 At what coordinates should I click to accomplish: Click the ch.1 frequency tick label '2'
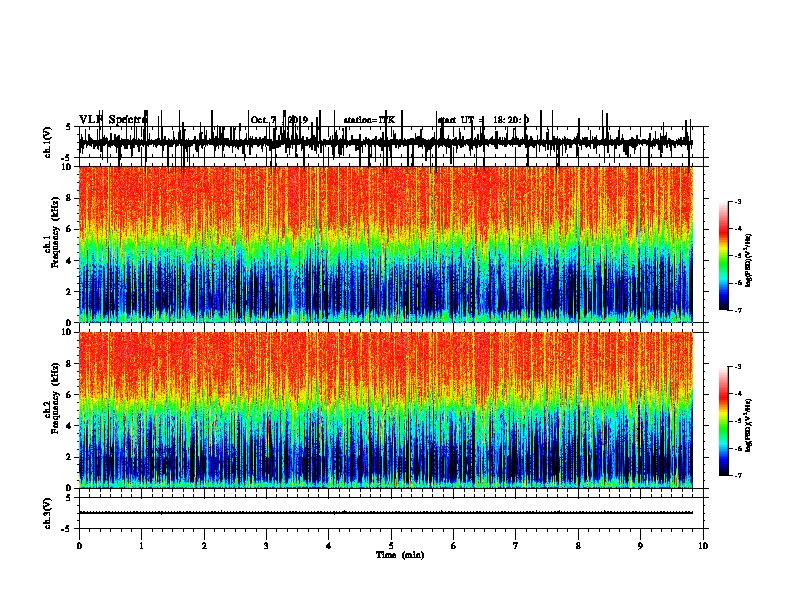tap(70, 291)
